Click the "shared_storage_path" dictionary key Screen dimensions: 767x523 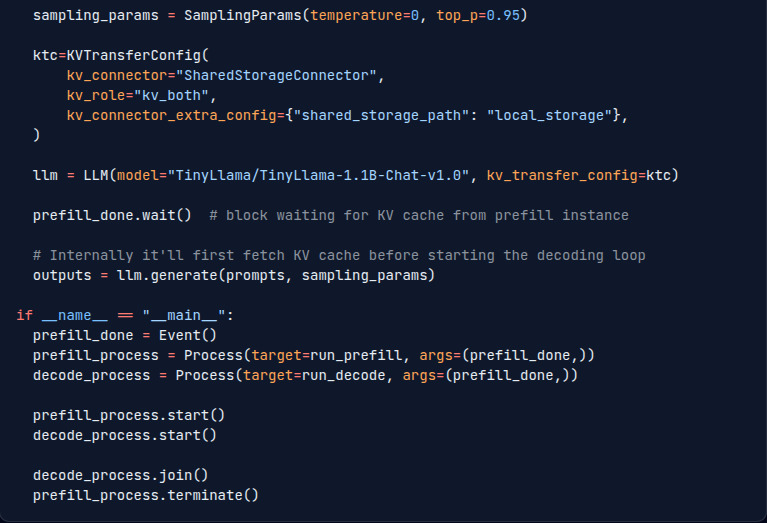click(x=382, y=115)
